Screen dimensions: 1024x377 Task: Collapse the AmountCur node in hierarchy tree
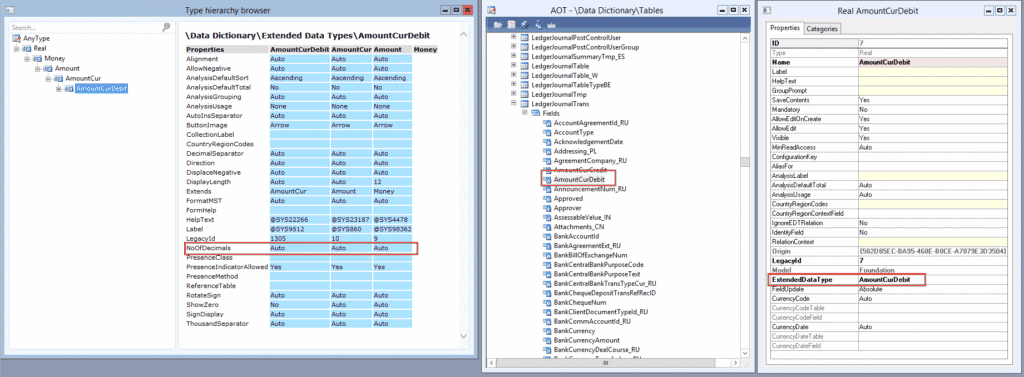[x=49, y=78]
